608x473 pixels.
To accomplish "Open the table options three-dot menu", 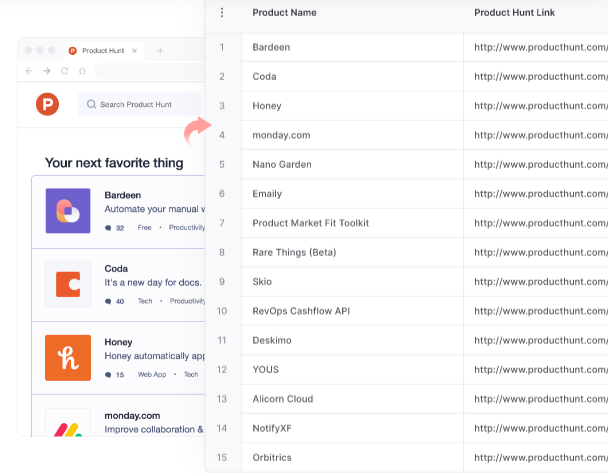I will click(x=222, y=13).
